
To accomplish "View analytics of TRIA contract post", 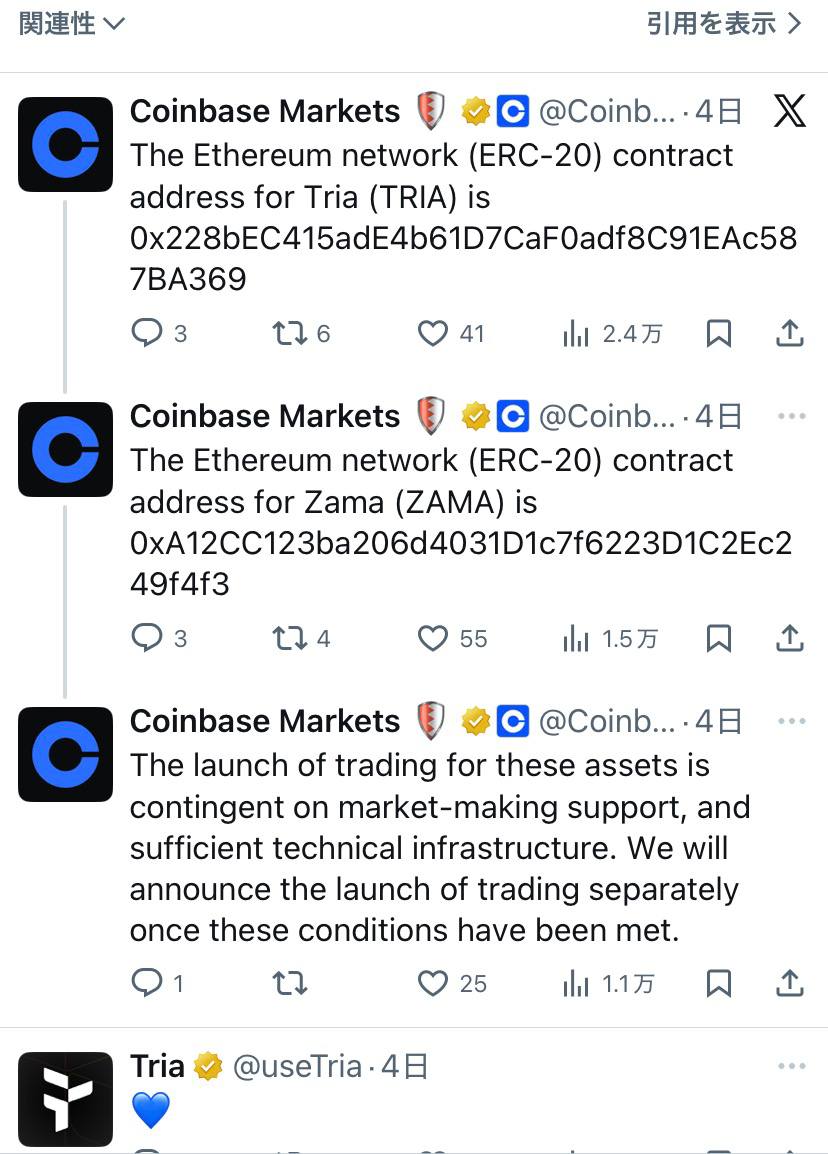I will pyautogui.click(x=576, y=333).
